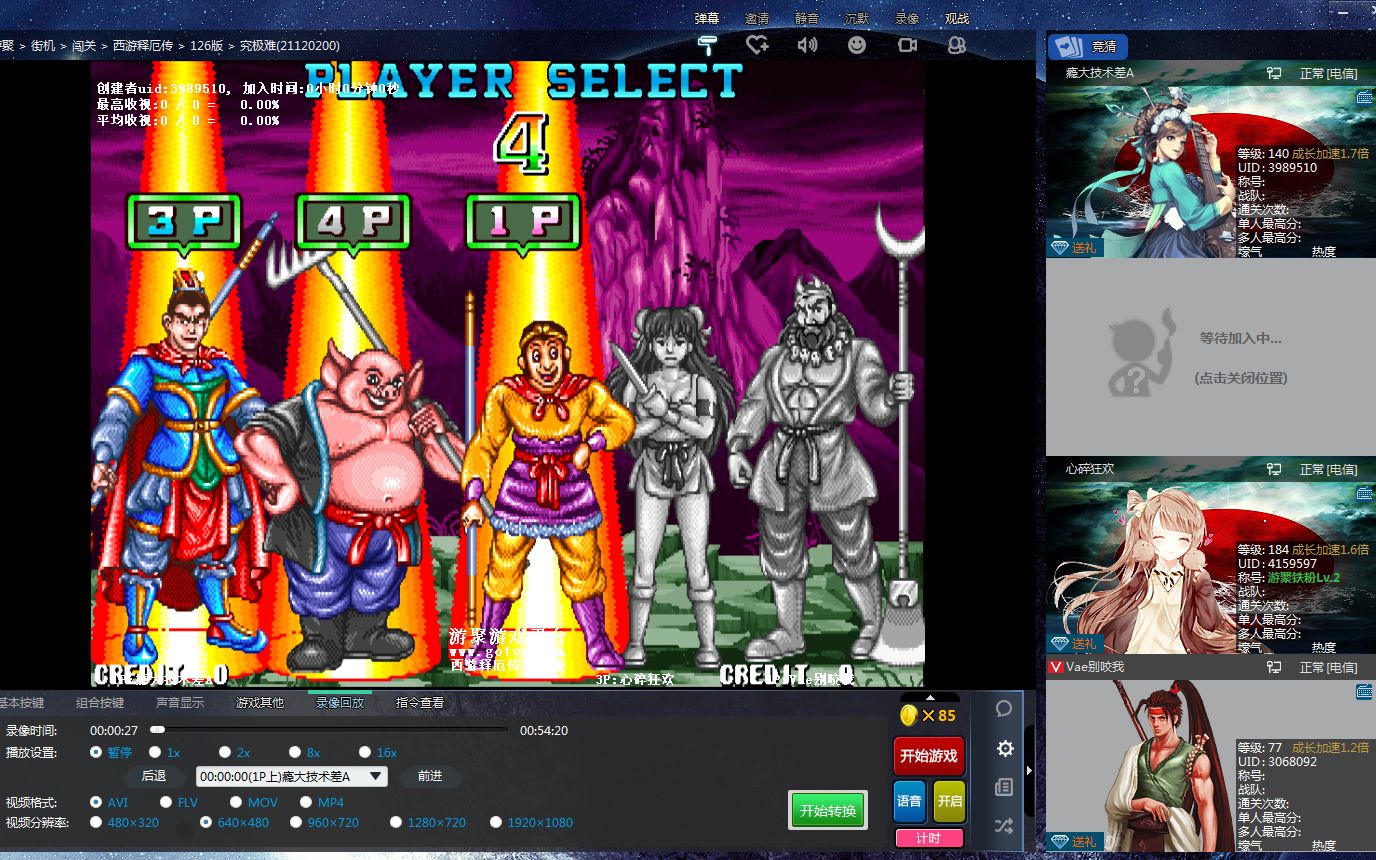This screenshot has height=860, width=1376.
Task: Mute sound with the speaker icon
Action: click(x=807, y=44)
